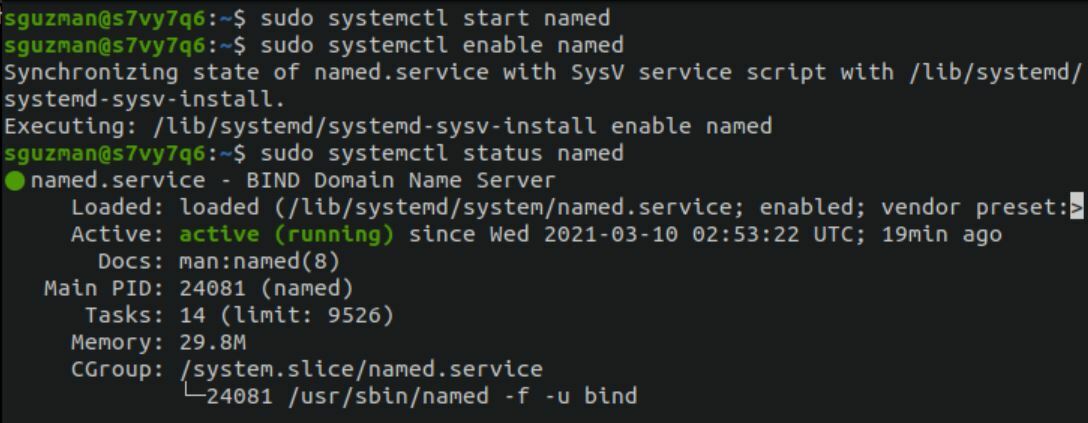Image resolution: width=1088 pixels, height=423 pixels.
Task: Click the CGroup path /system.slice/named.service
Action: 361,370
